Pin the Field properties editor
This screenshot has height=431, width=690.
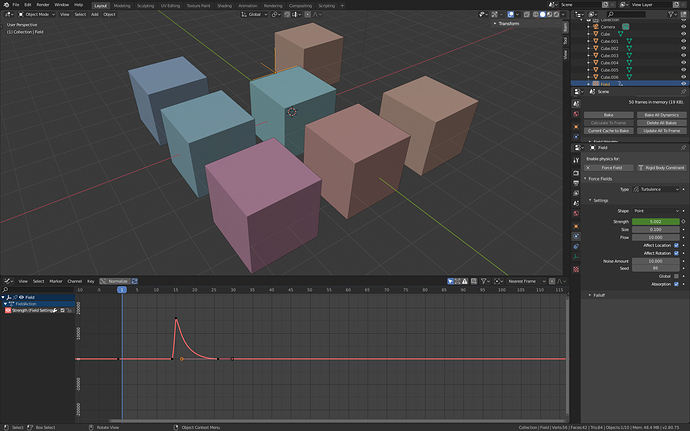[683, 147]
